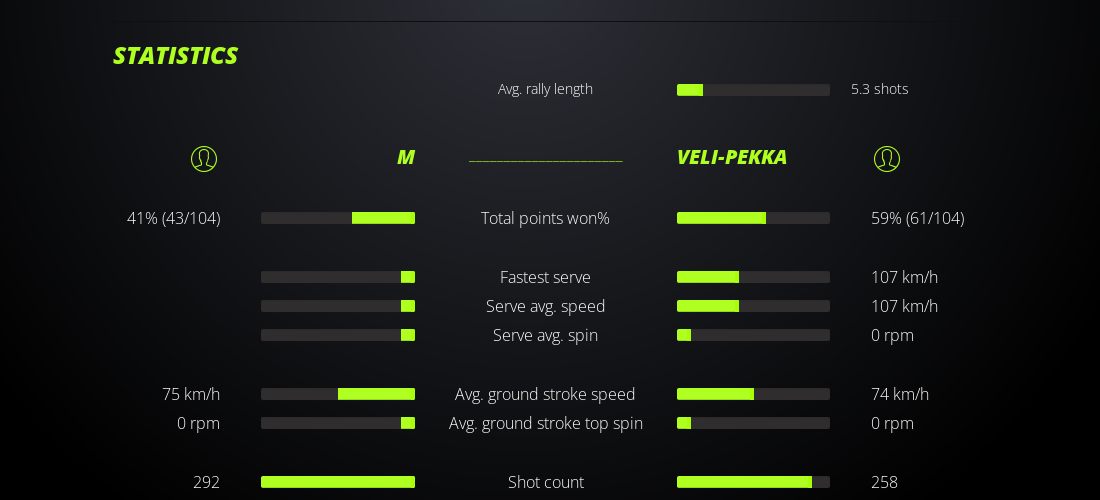Viewport: 1100px width, 500px height.
Task: Click Veli-Pekka's profile icon
Action: tap(887, 158)
